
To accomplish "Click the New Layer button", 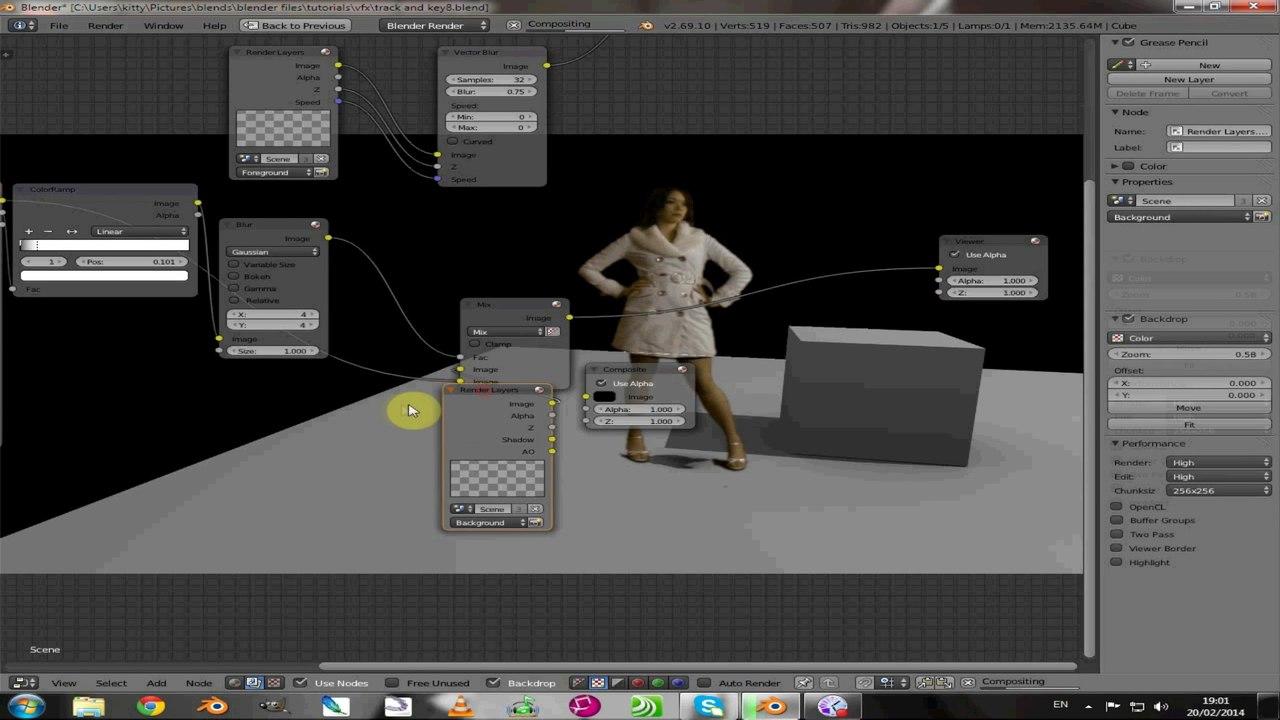I will [x=1189, y=79].
